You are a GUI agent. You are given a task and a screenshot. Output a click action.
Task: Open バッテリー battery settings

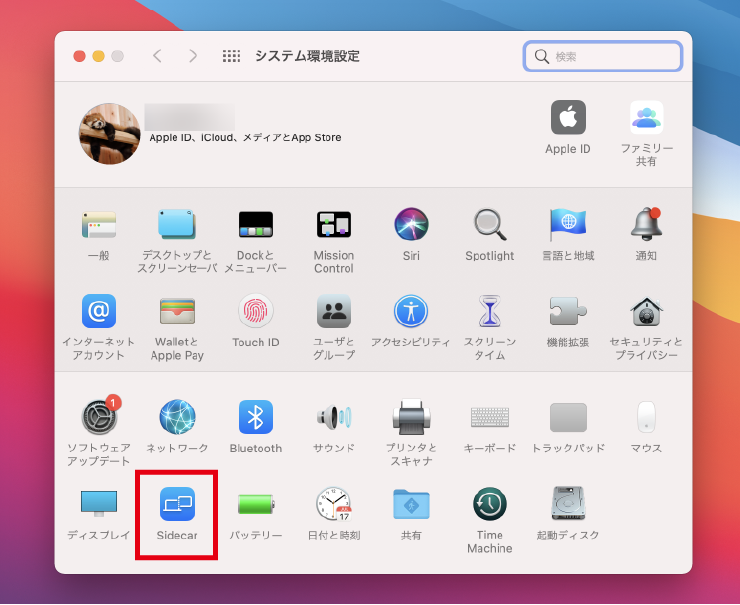[x=256, y=504]
